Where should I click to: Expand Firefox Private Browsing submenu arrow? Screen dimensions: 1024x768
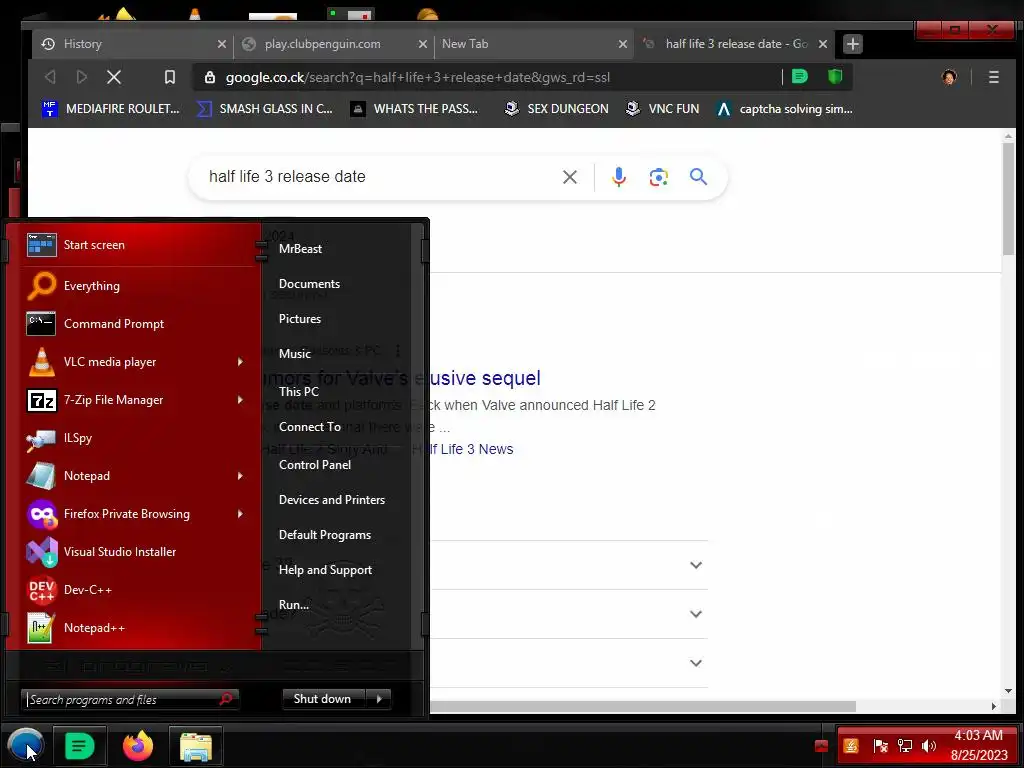coord(240,514)
